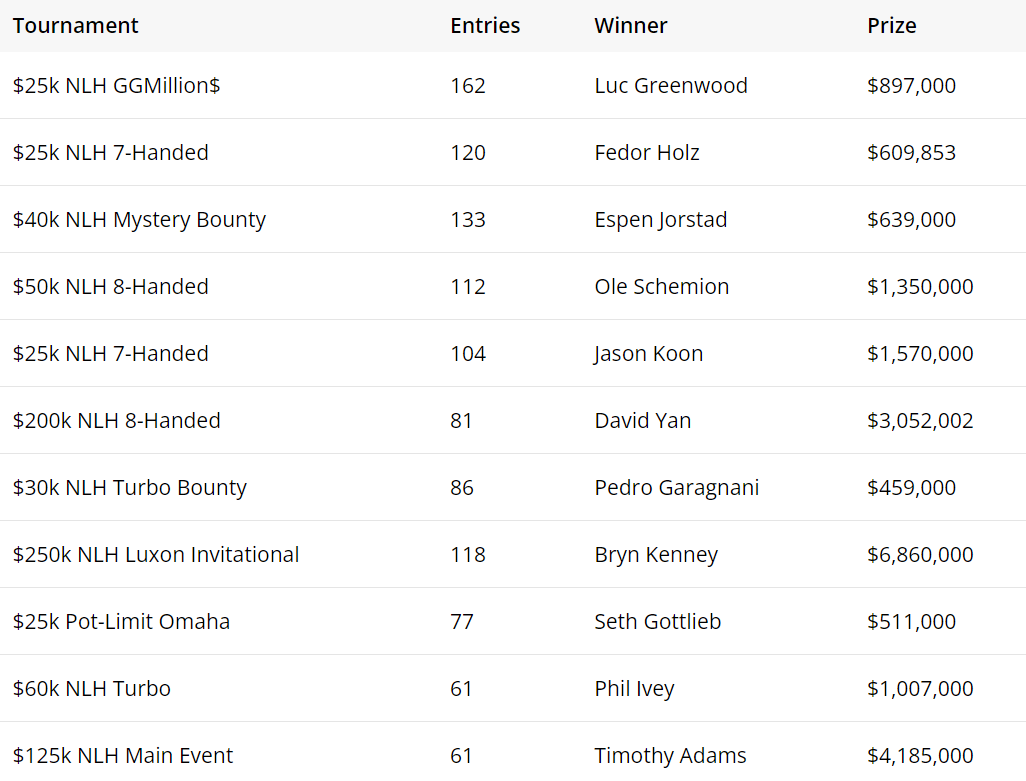This screenshot has height=781, width=1026.
Task: Click the Tournament column header
Action: (x=76, y=26)
